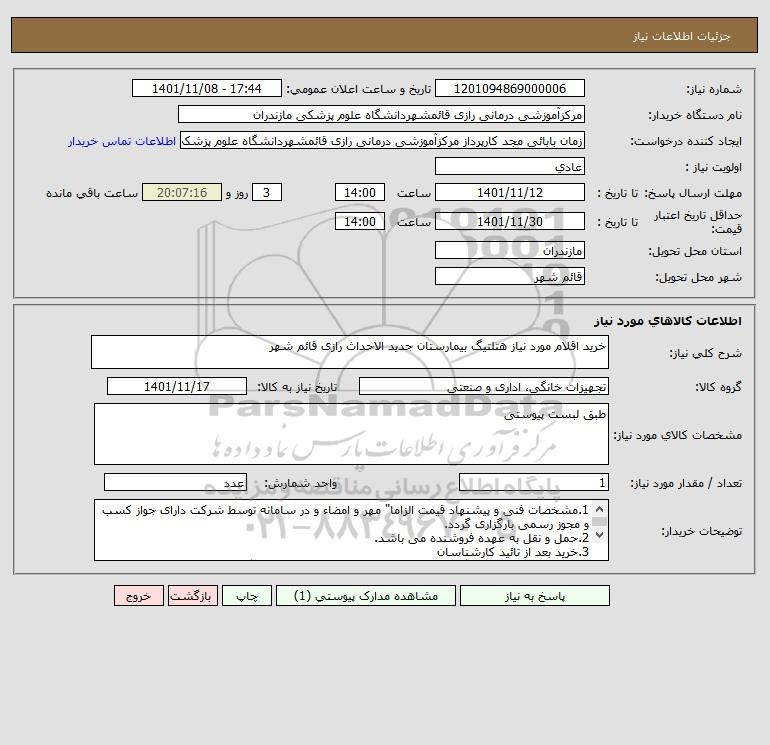
Task: Click the چاپ print button
Action: pyautogui.click(x=247, y=596)
